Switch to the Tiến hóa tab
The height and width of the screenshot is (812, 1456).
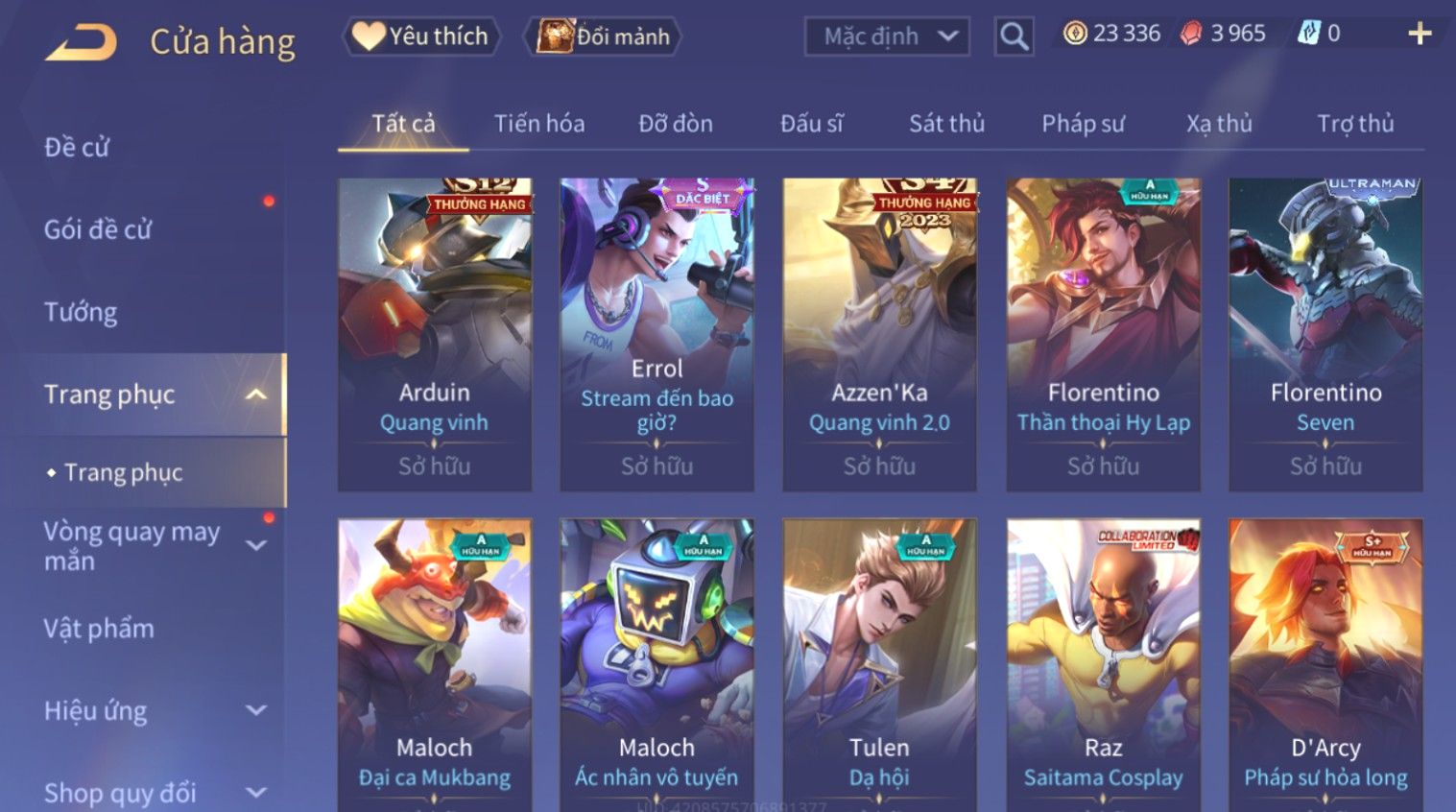click(539, 124)
